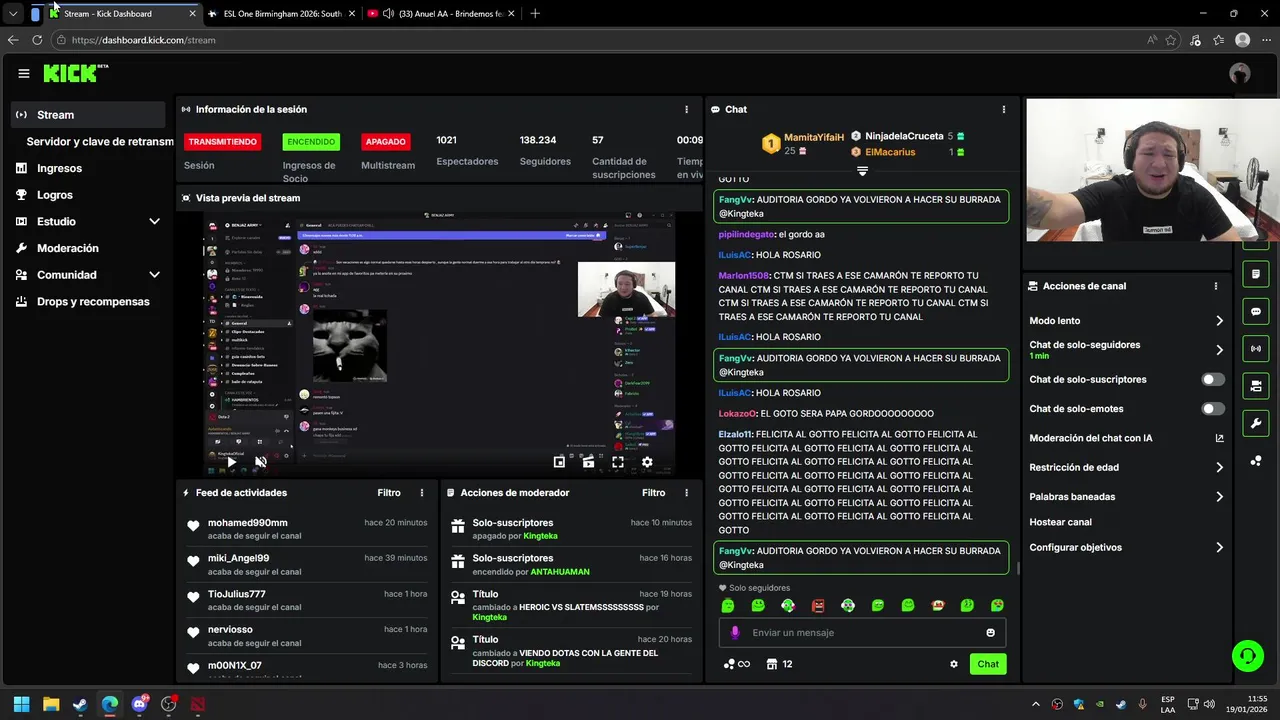1280x720 pixels.
Task: Click the green ENCENDIDO badge
Action: point(311,142)
